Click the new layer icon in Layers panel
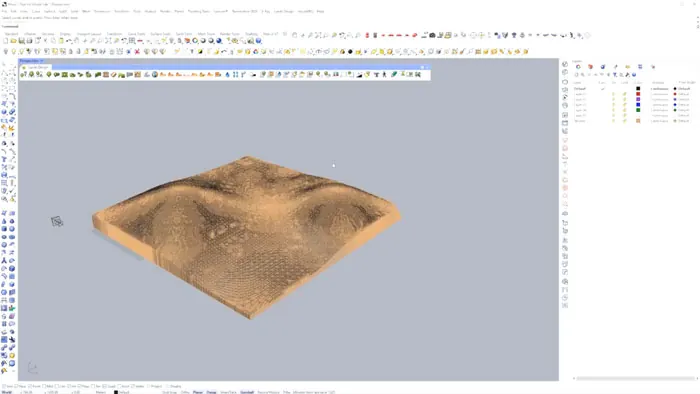The width and height of the screenshot is (700, 394). pyautogui.click(x=576, y=75)
